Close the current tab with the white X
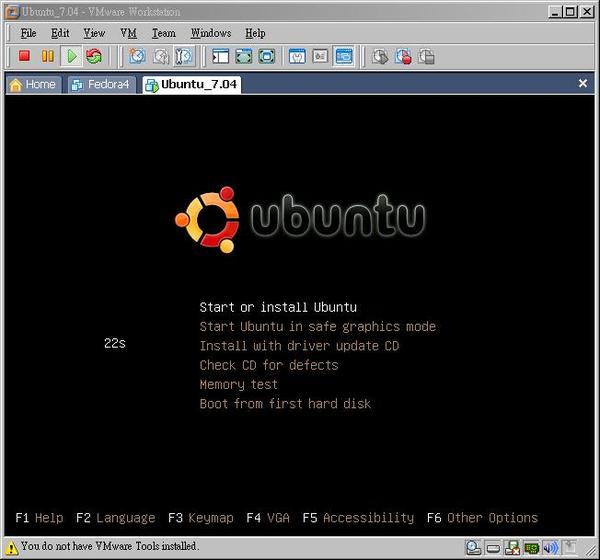 point(583,83)
